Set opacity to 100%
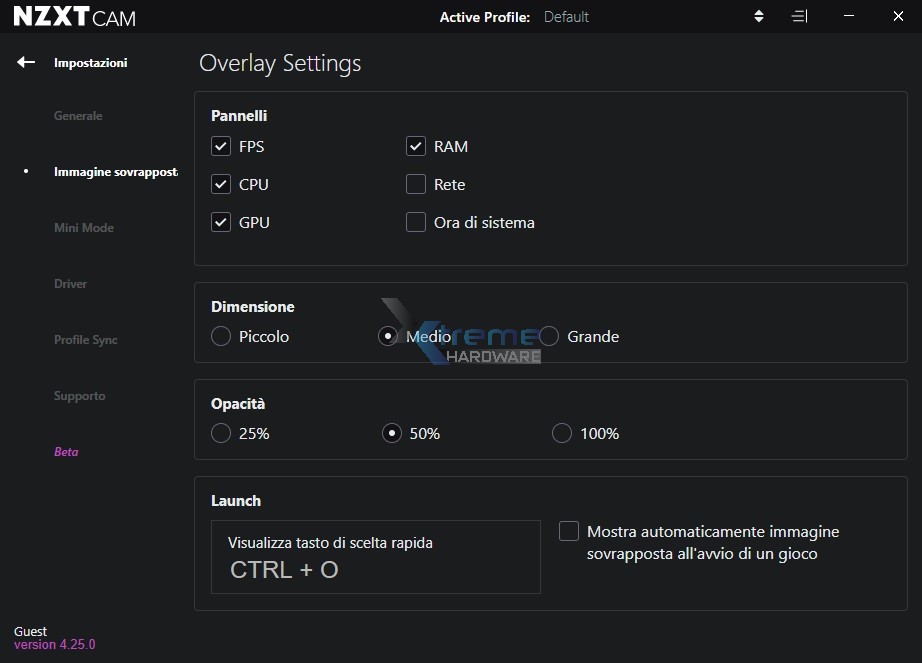Viewport: 922px width, 663px height. (x=562, y=434)
